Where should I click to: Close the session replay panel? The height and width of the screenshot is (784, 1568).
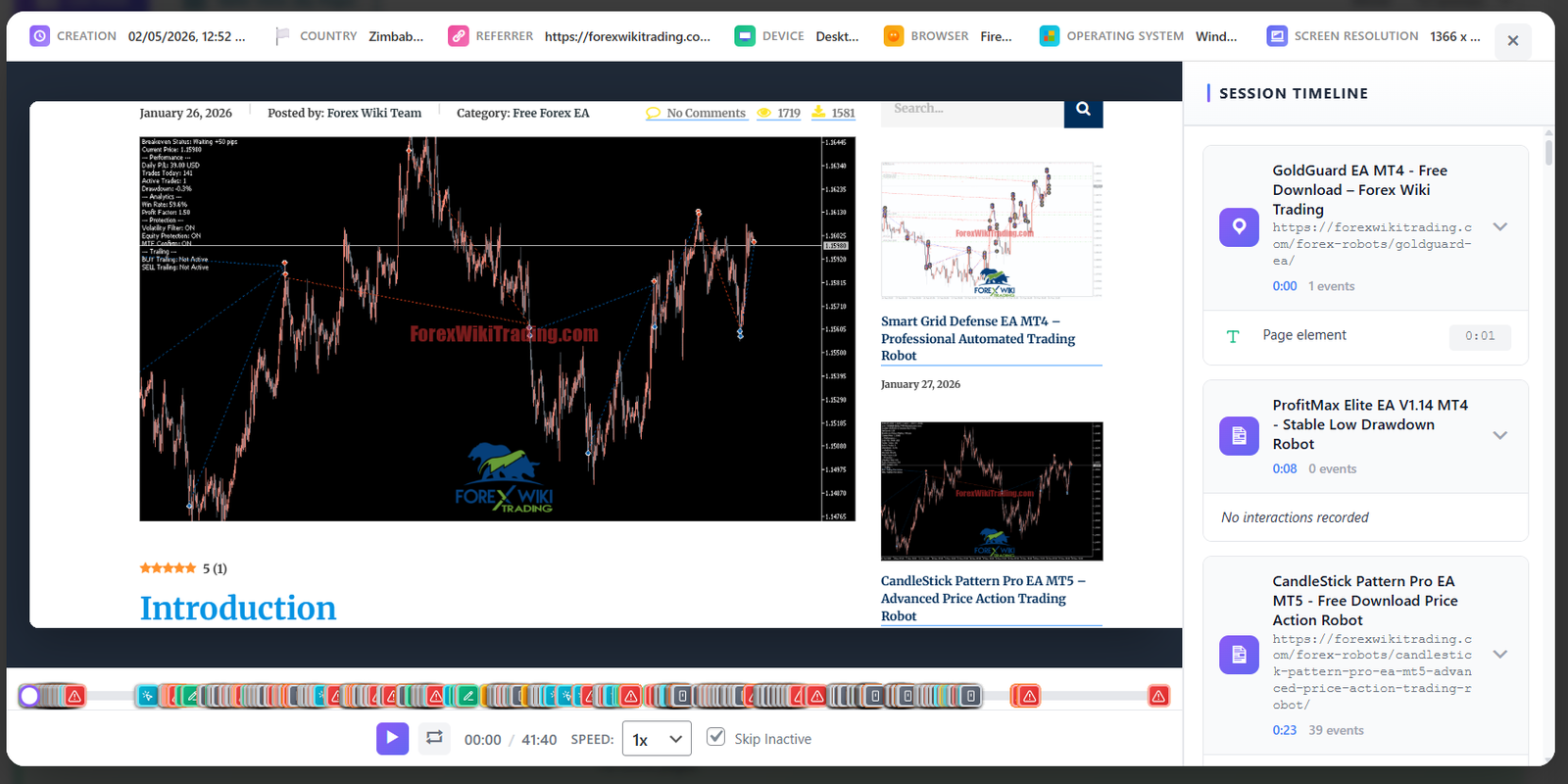pyautogui.click(x=1512, y=40)
